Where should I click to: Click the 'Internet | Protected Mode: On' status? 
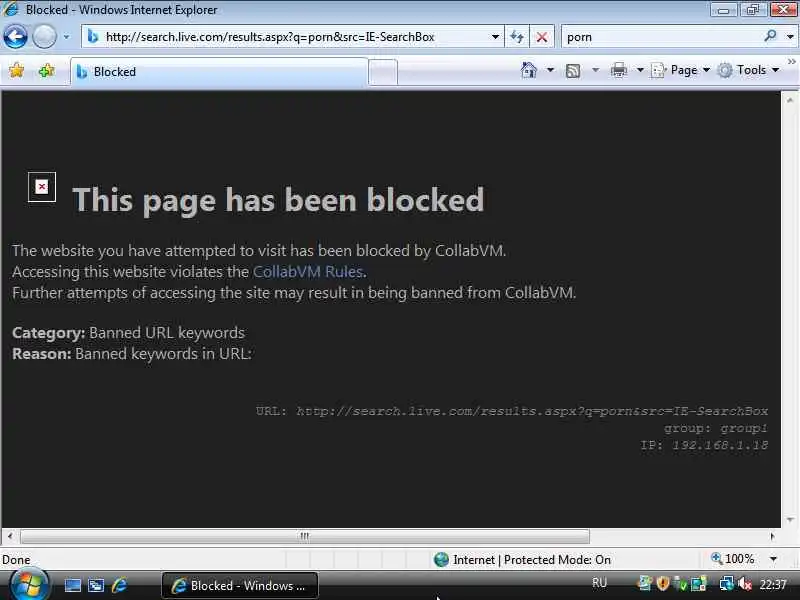522,560
